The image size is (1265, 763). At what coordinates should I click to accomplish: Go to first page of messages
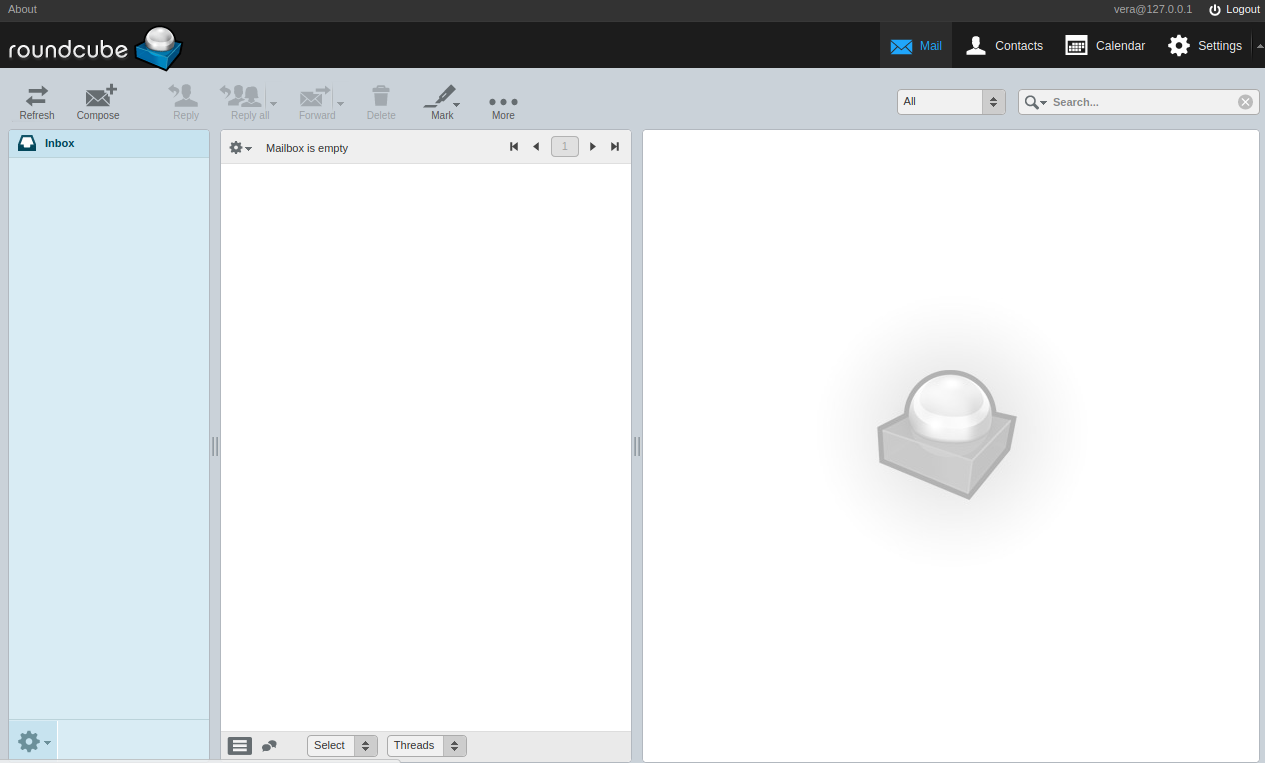(514, 147)
